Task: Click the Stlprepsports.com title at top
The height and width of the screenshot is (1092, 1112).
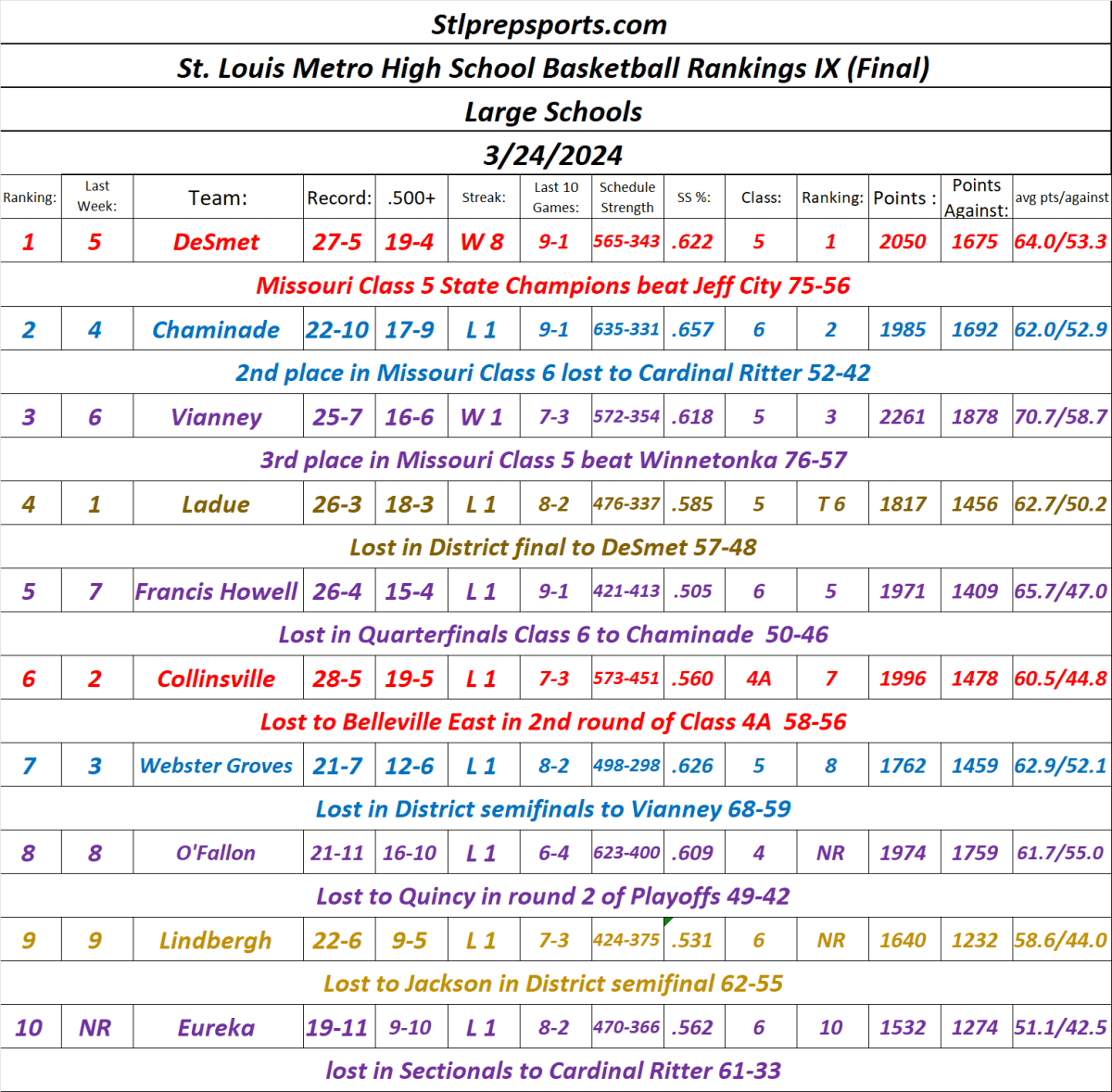Action: click(549, 24)
